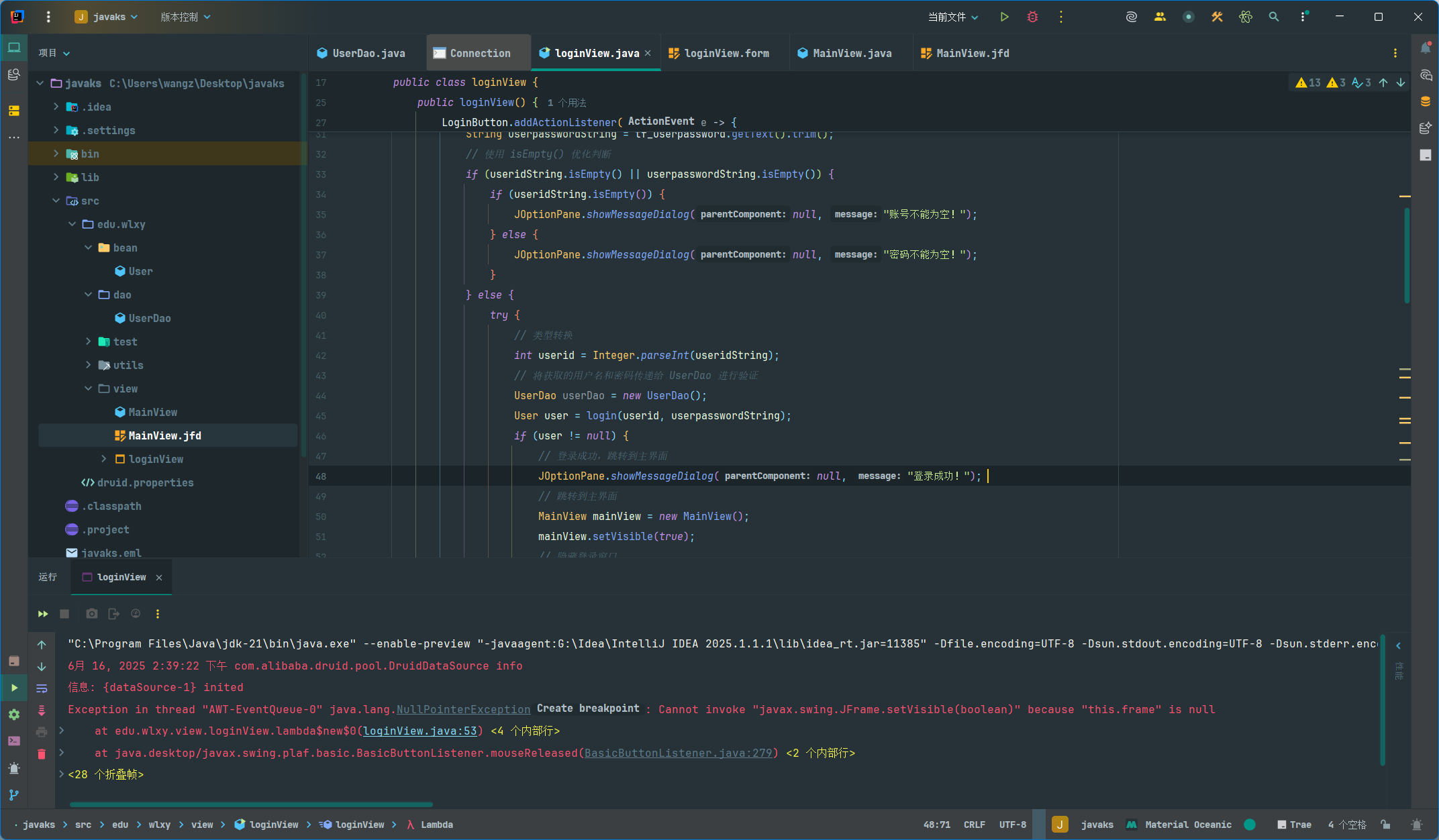Click the green Run button in top toolbar
The image size is (1439, 840).
(x=1004, y=17)
